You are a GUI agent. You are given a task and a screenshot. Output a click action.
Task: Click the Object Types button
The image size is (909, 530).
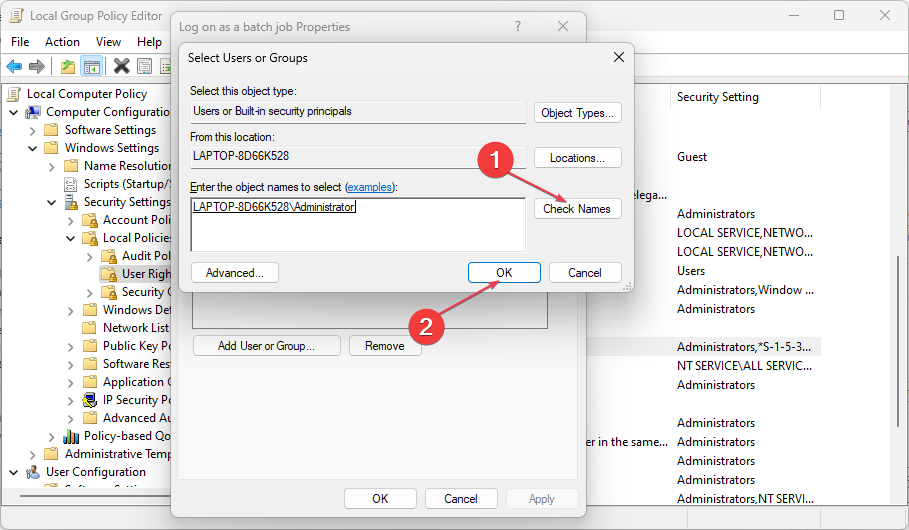577,113
